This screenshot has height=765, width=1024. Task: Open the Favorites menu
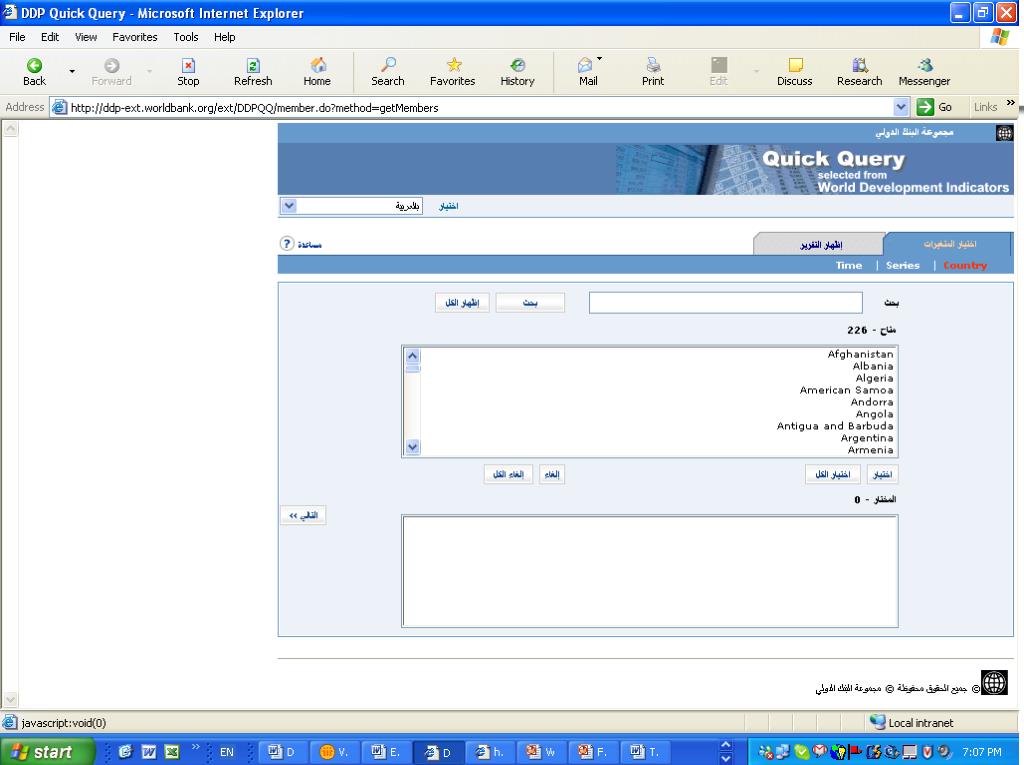135,37
